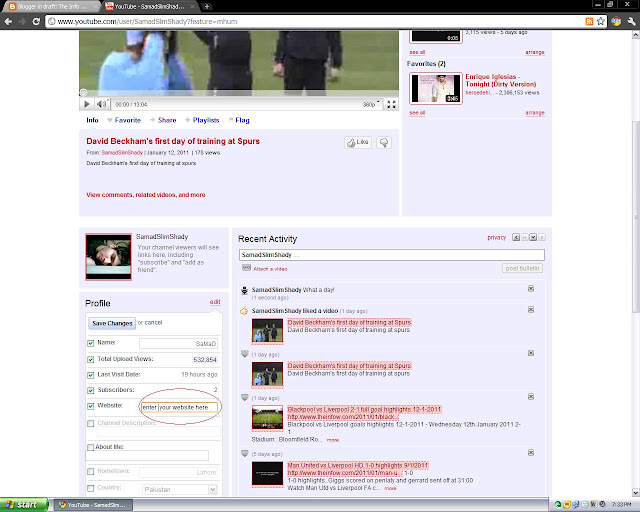Viewport: 640px width, 512px height.
Task: Click Save Changes in Profile
Action: (112, 323)
